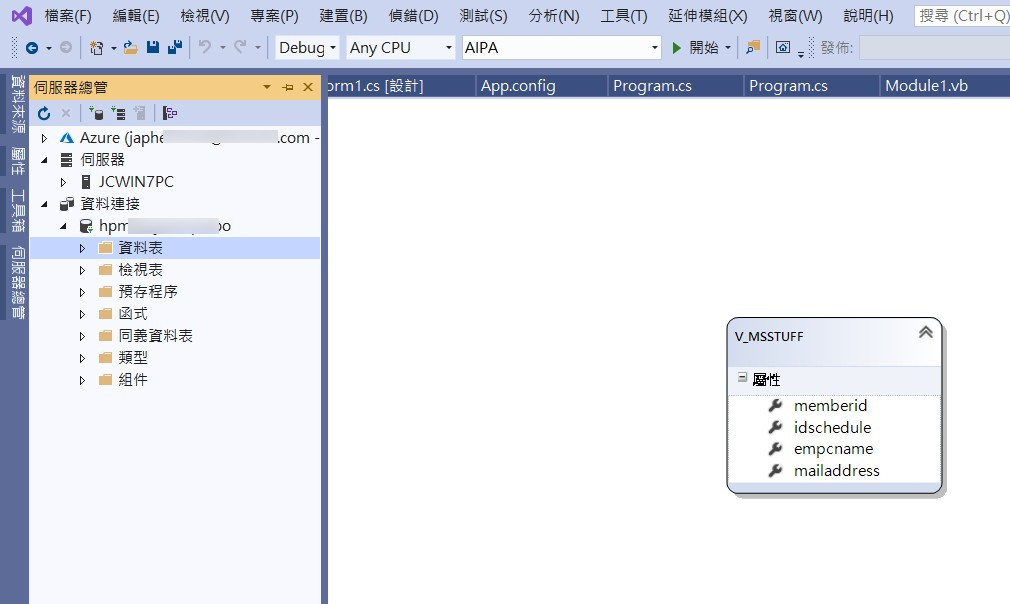Collapse the 資料連接 node

(44, 204)
